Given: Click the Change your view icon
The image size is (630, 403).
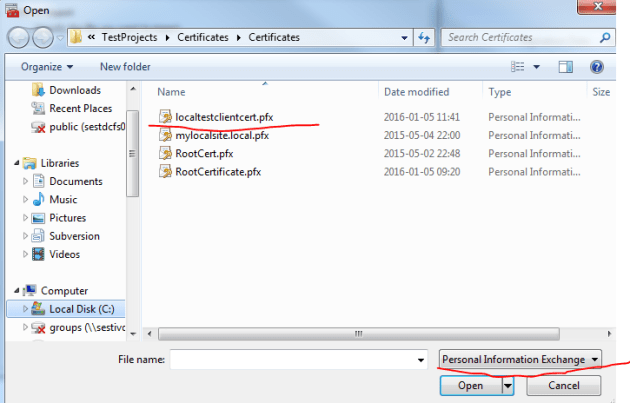Looking at the screenshot, I should pyautogui.click(x=518, y=67).
